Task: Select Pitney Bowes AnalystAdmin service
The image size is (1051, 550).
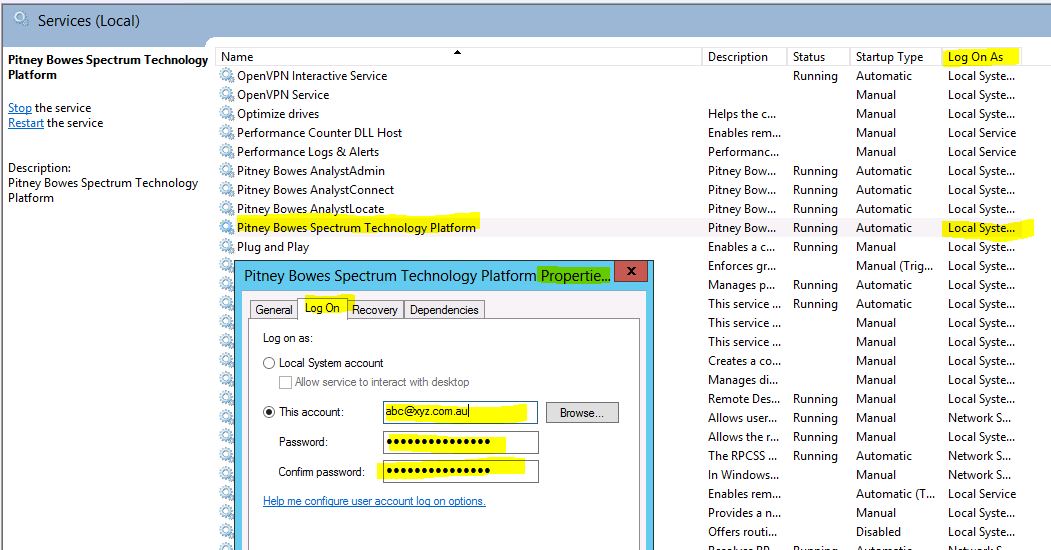Action: (x=620, y=170)
